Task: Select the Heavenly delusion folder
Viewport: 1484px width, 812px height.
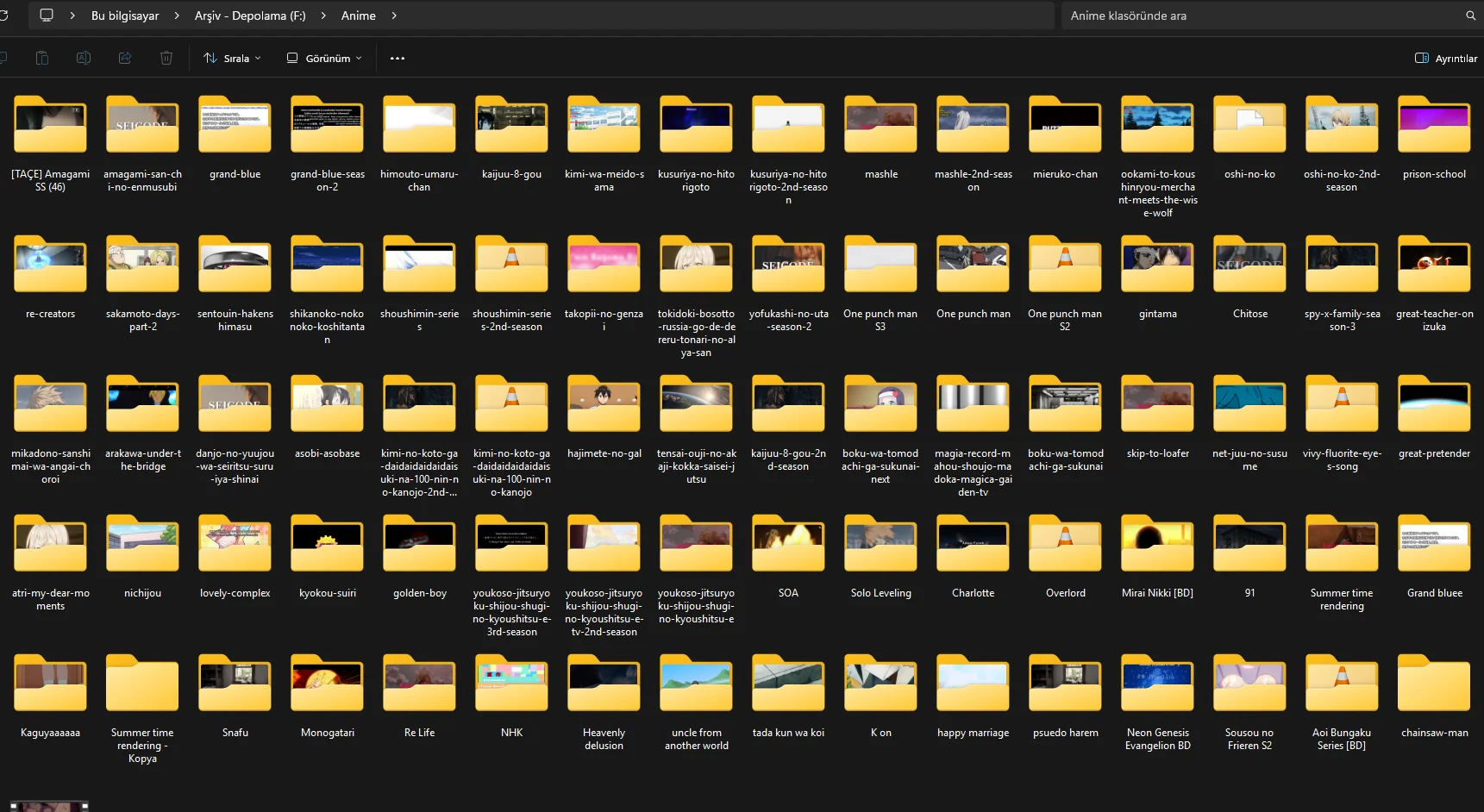Action: click(x=604, y=703)
